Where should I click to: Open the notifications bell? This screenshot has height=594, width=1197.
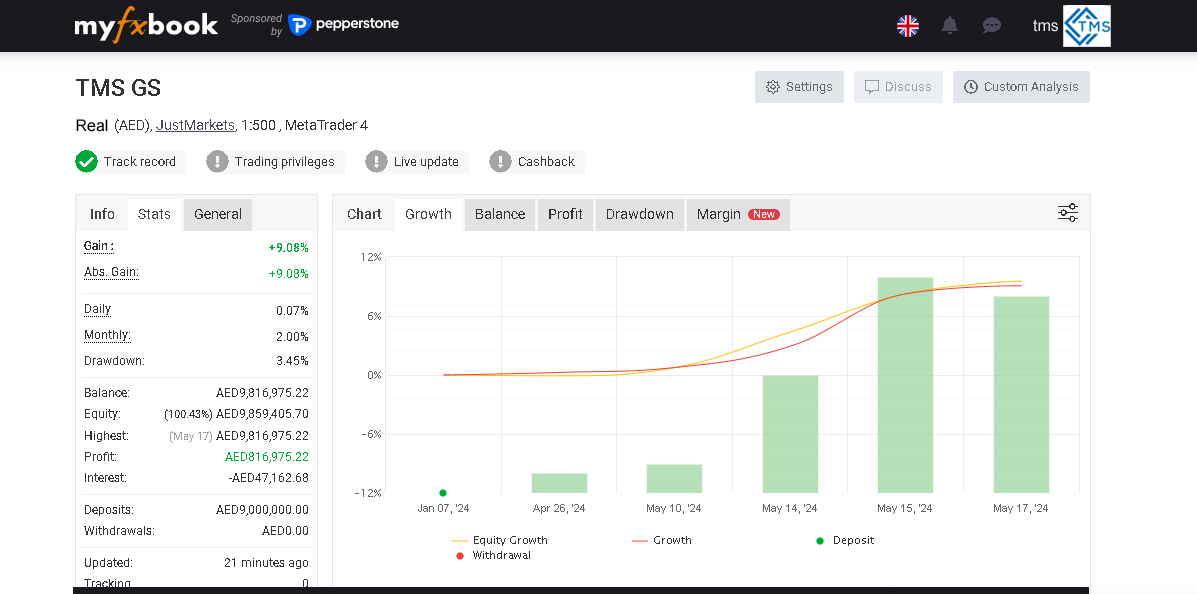pyautogui.click(x=949, y=26)
